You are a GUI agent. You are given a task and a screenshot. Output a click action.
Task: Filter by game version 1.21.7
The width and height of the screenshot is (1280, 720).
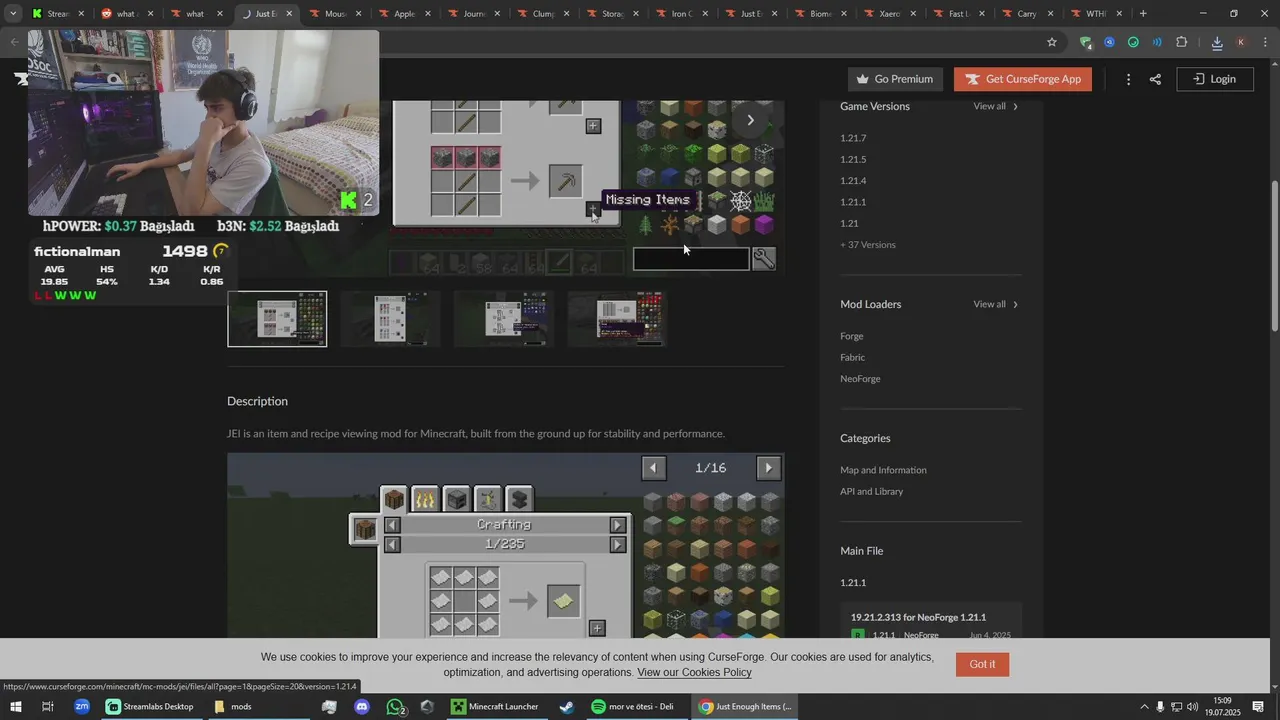click(853, 138)
